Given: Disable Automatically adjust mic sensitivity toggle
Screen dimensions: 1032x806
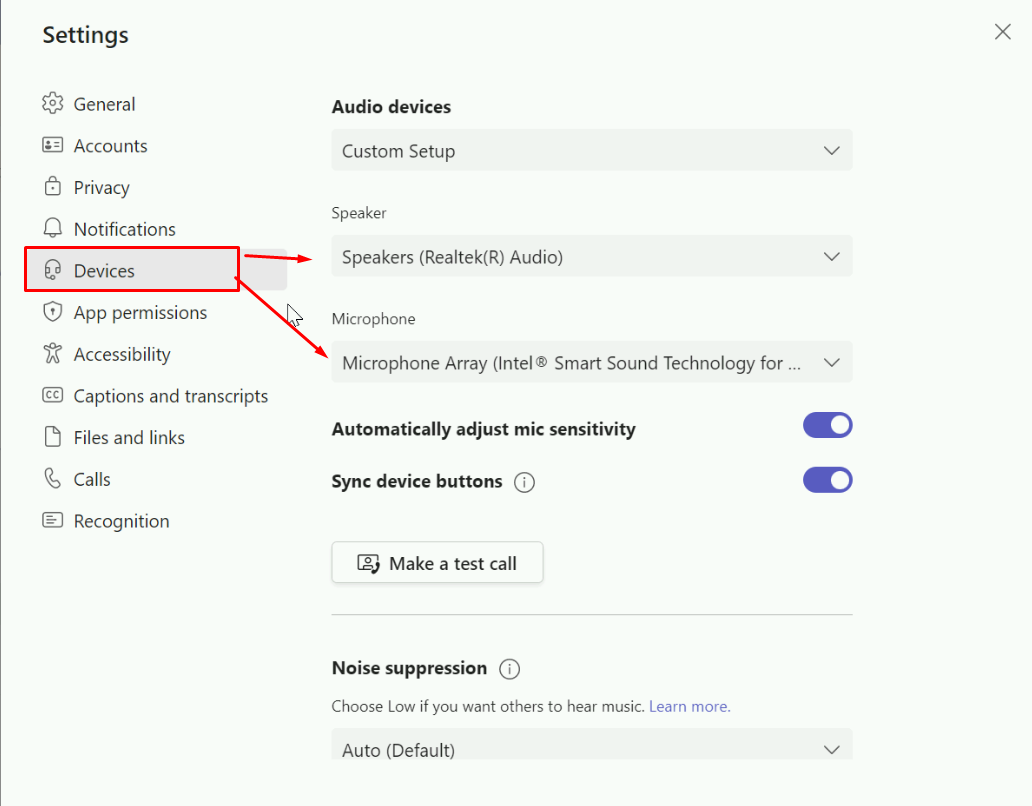Looking at the screenshot, I should 827,426.
